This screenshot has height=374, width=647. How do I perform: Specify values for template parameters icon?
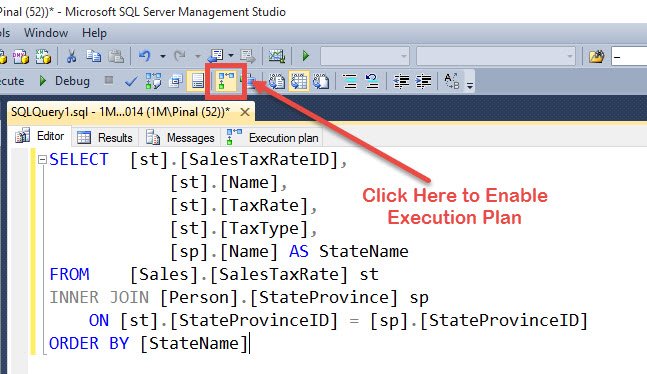pos(451,81)
